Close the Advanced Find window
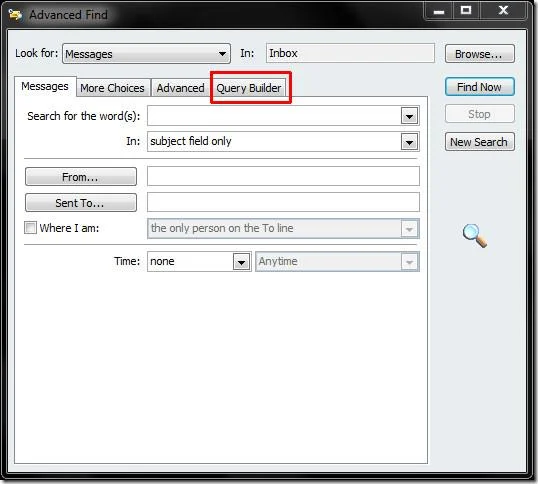Viewport: 538px width, 484px height. point(503,11)
